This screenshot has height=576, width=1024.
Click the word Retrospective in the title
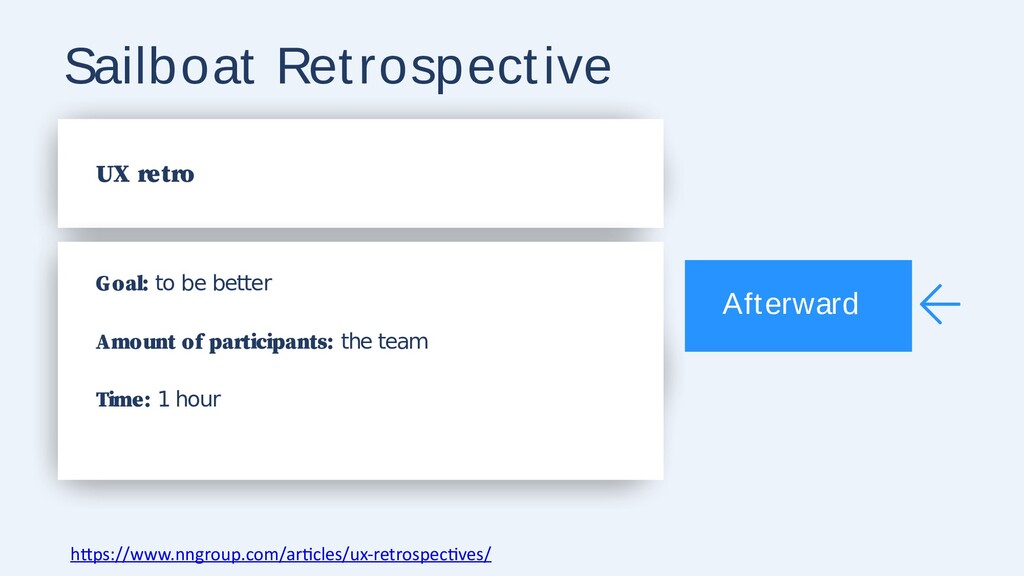point(445,68)
